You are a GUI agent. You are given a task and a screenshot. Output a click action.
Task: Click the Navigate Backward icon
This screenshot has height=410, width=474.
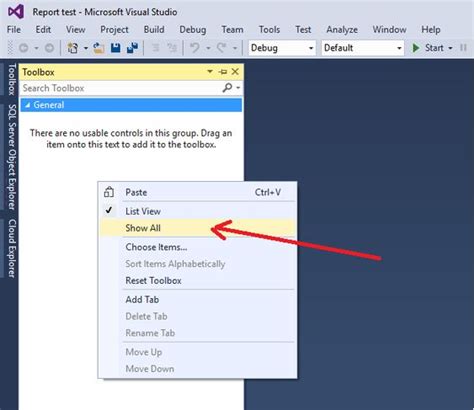click(x=24, y=48)
